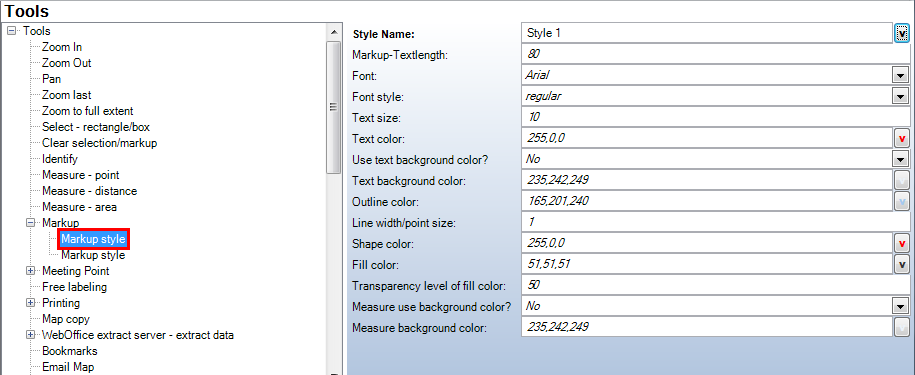Screen dimensions: 915x375
Task: Select Measure - point item
Action: (x=81, y=175)
